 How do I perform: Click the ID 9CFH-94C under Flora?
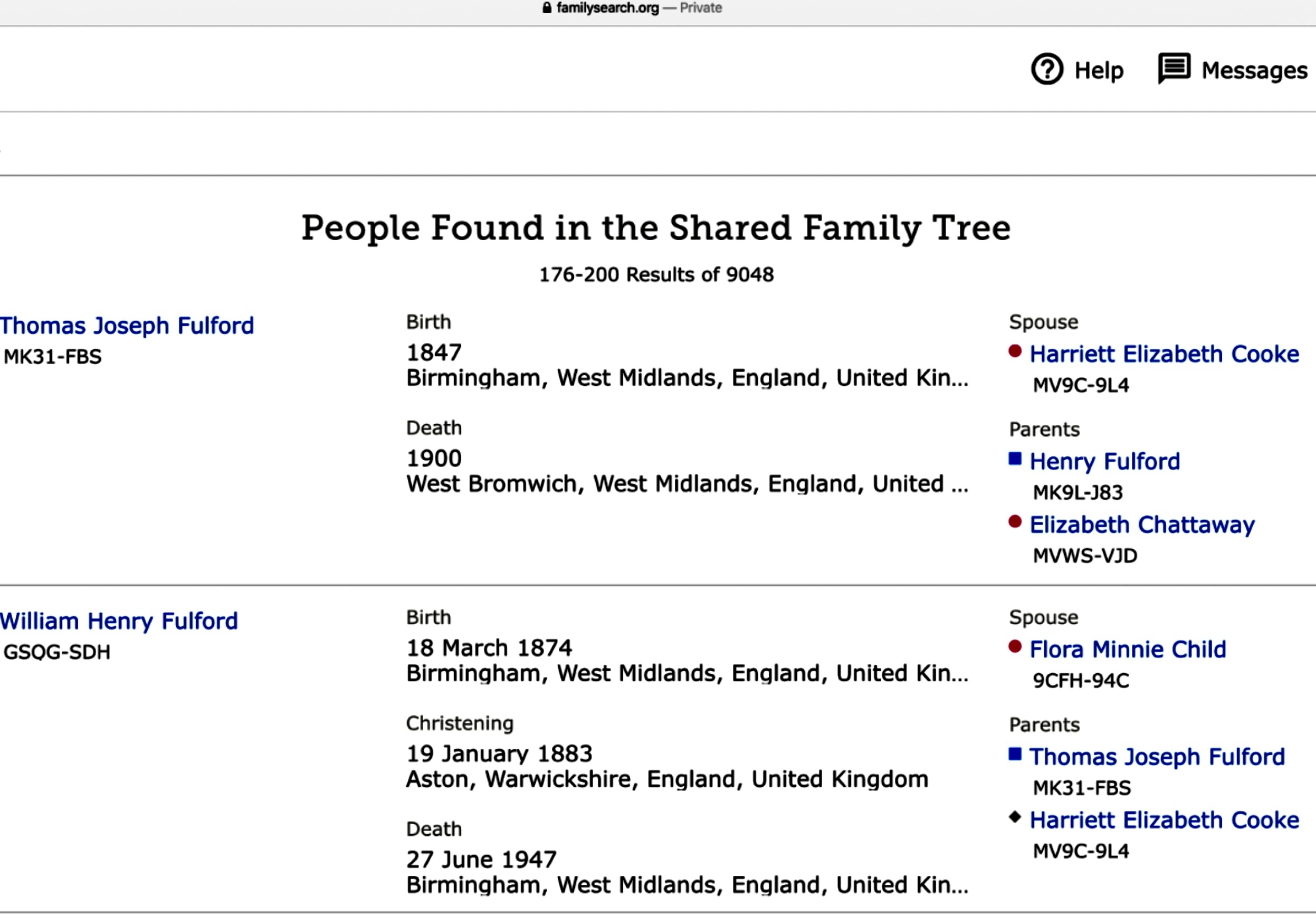(1081, 680)
